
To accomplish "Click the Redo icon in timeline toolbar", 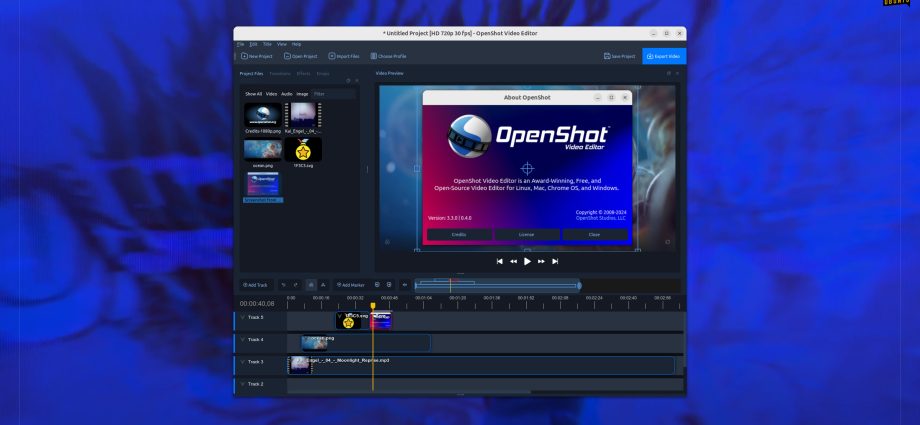I will tap(295, 285).
